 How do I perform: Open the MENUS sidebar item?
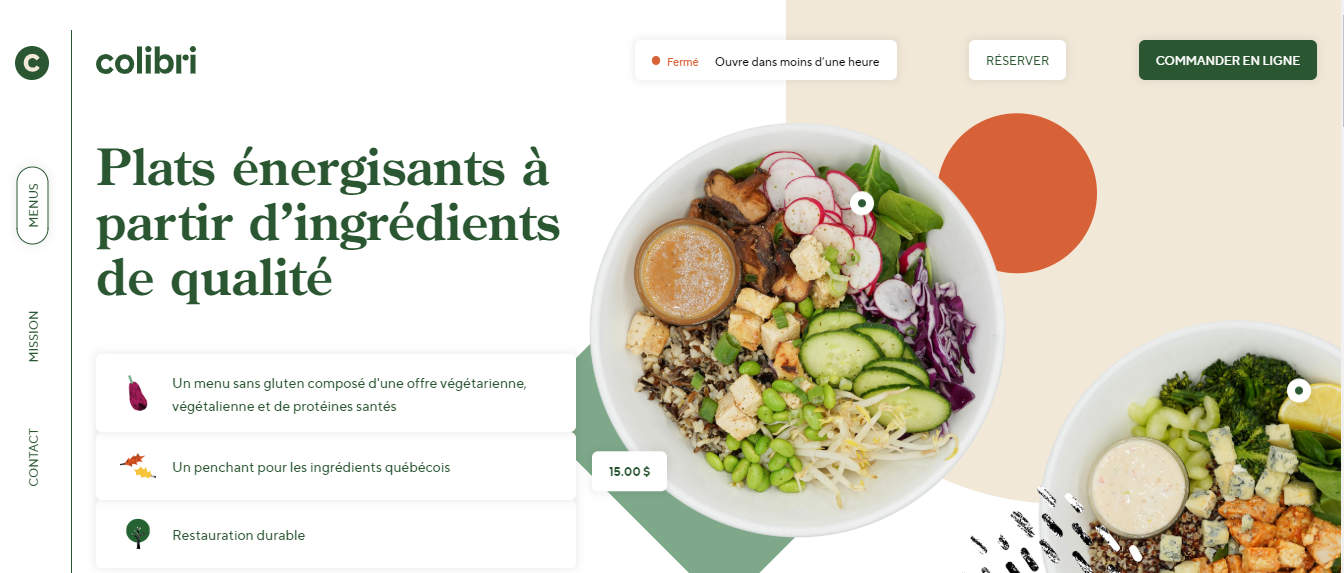click(32, 205)
